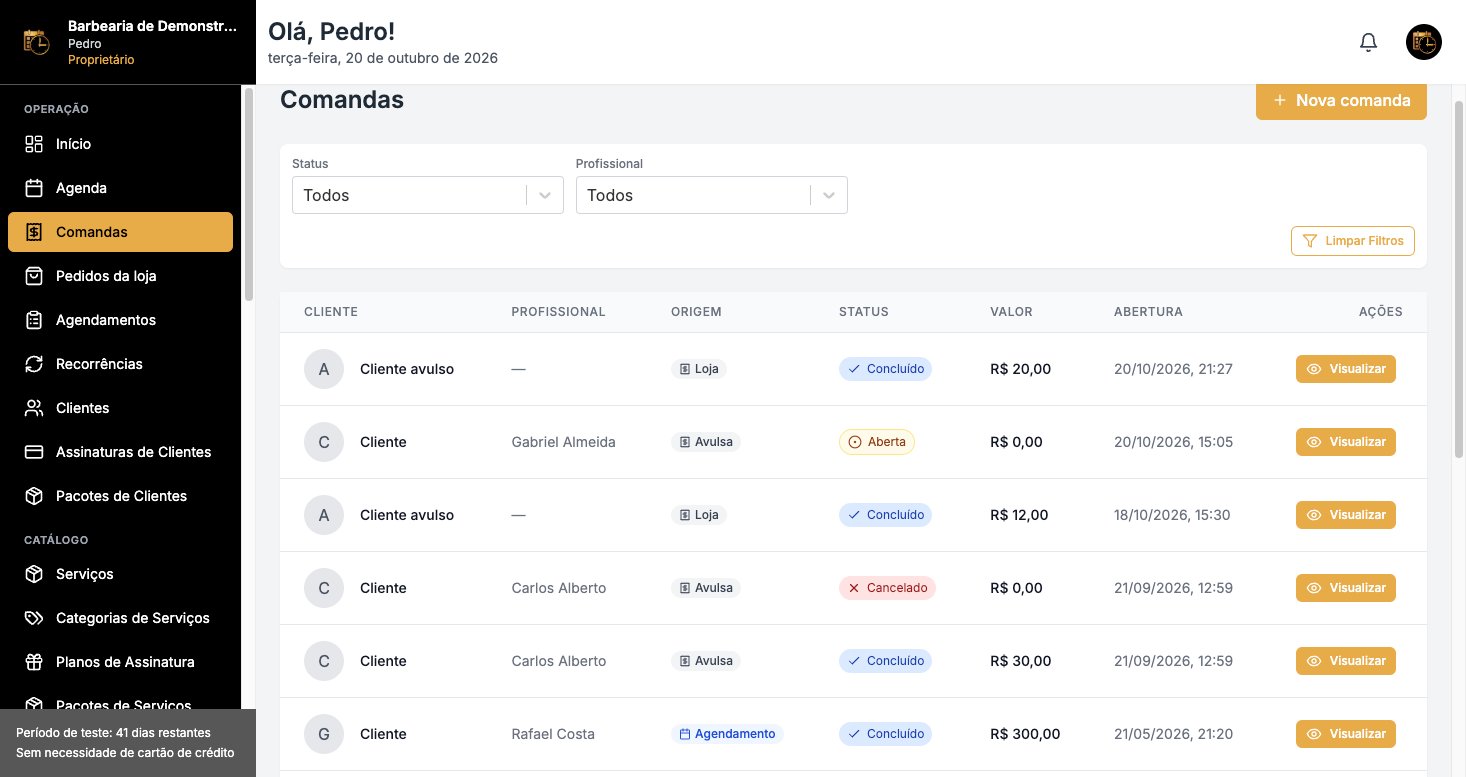Navigate to Clientes page

(120, 408)
